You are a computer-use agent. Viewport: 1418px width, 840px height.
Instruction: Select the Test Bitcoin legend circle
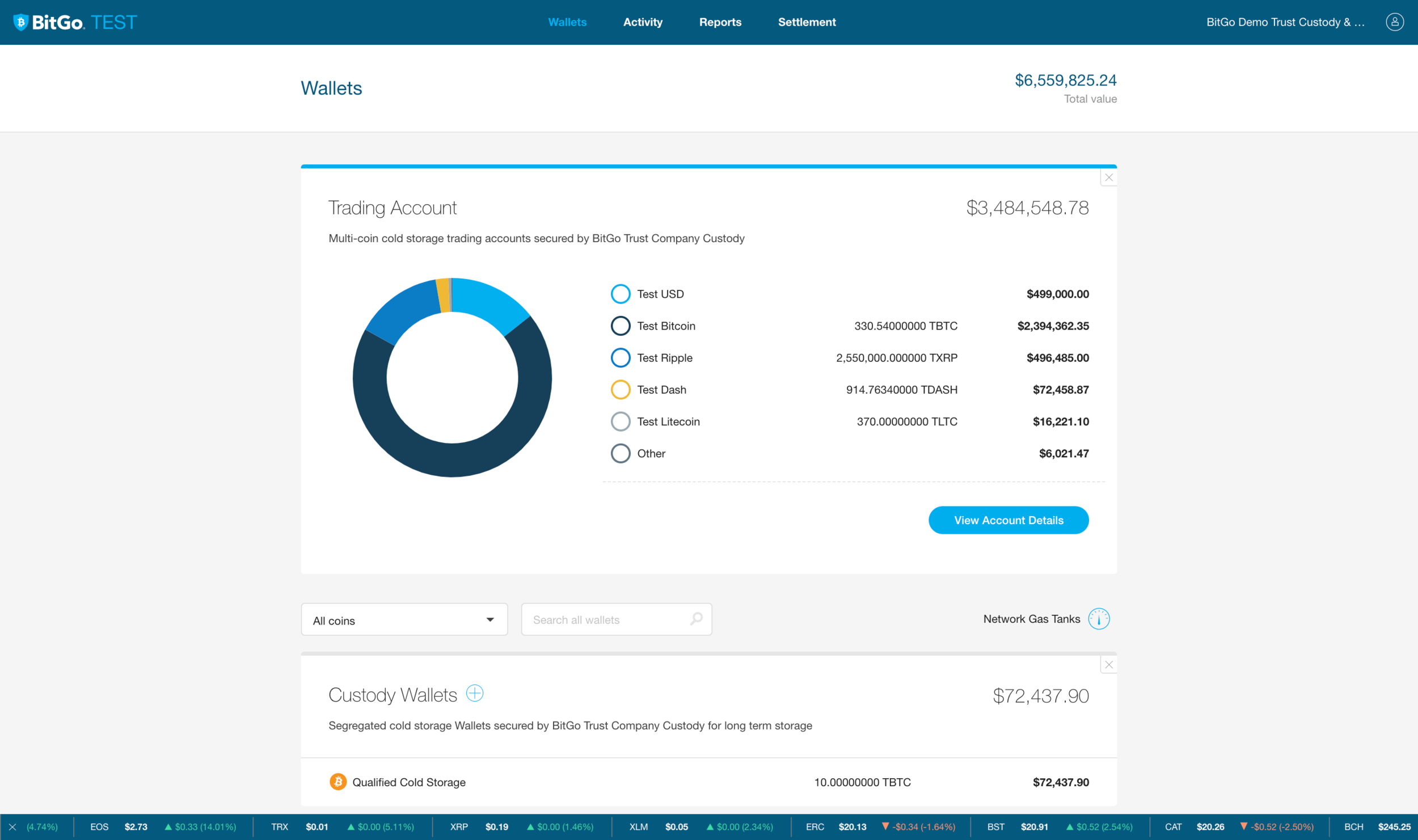coord(620,326)
